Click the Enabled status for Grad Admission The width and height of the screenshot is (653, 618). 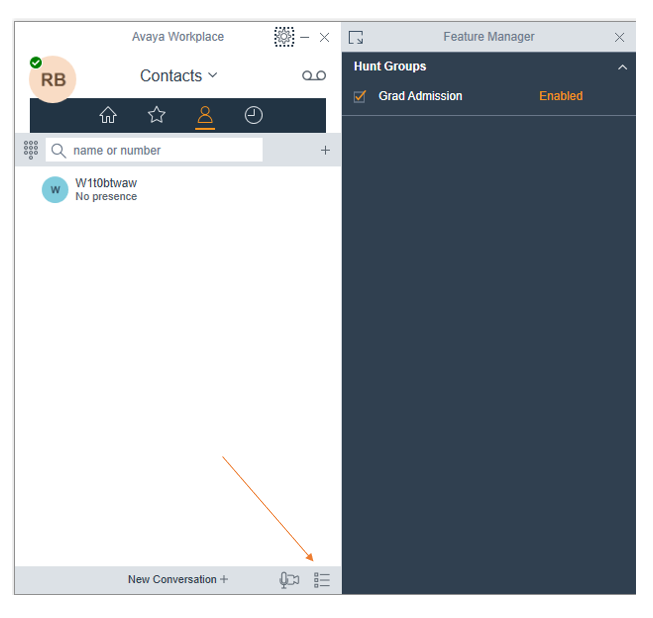click(561, 96)
